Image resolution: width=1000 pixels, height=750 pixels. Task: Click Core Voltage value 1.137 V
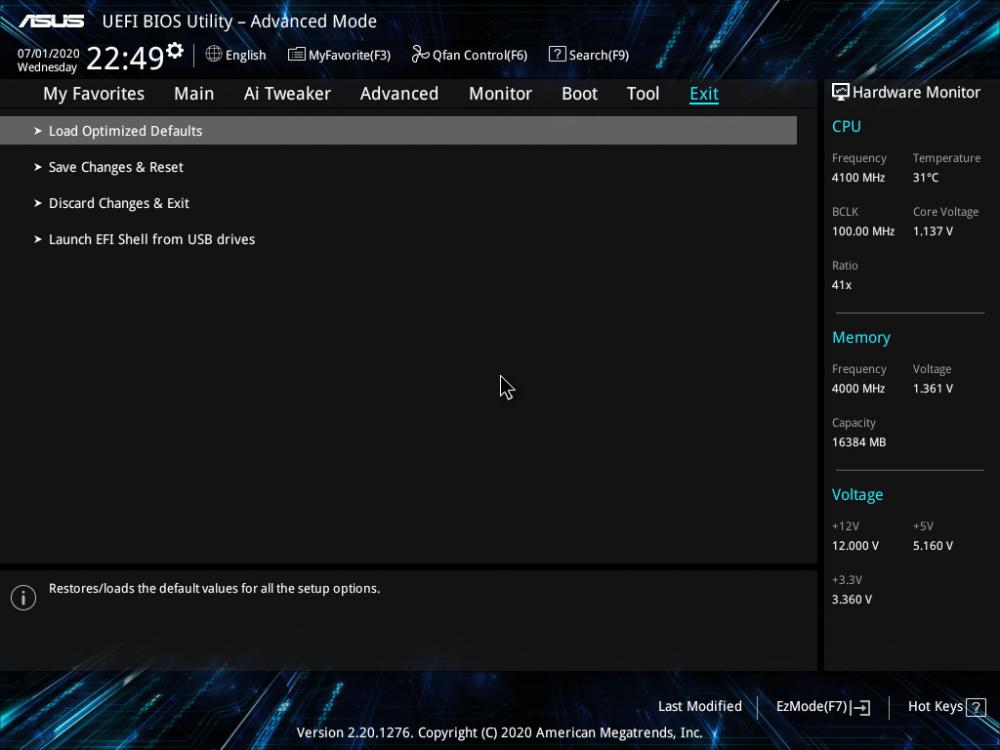point(932,232)
